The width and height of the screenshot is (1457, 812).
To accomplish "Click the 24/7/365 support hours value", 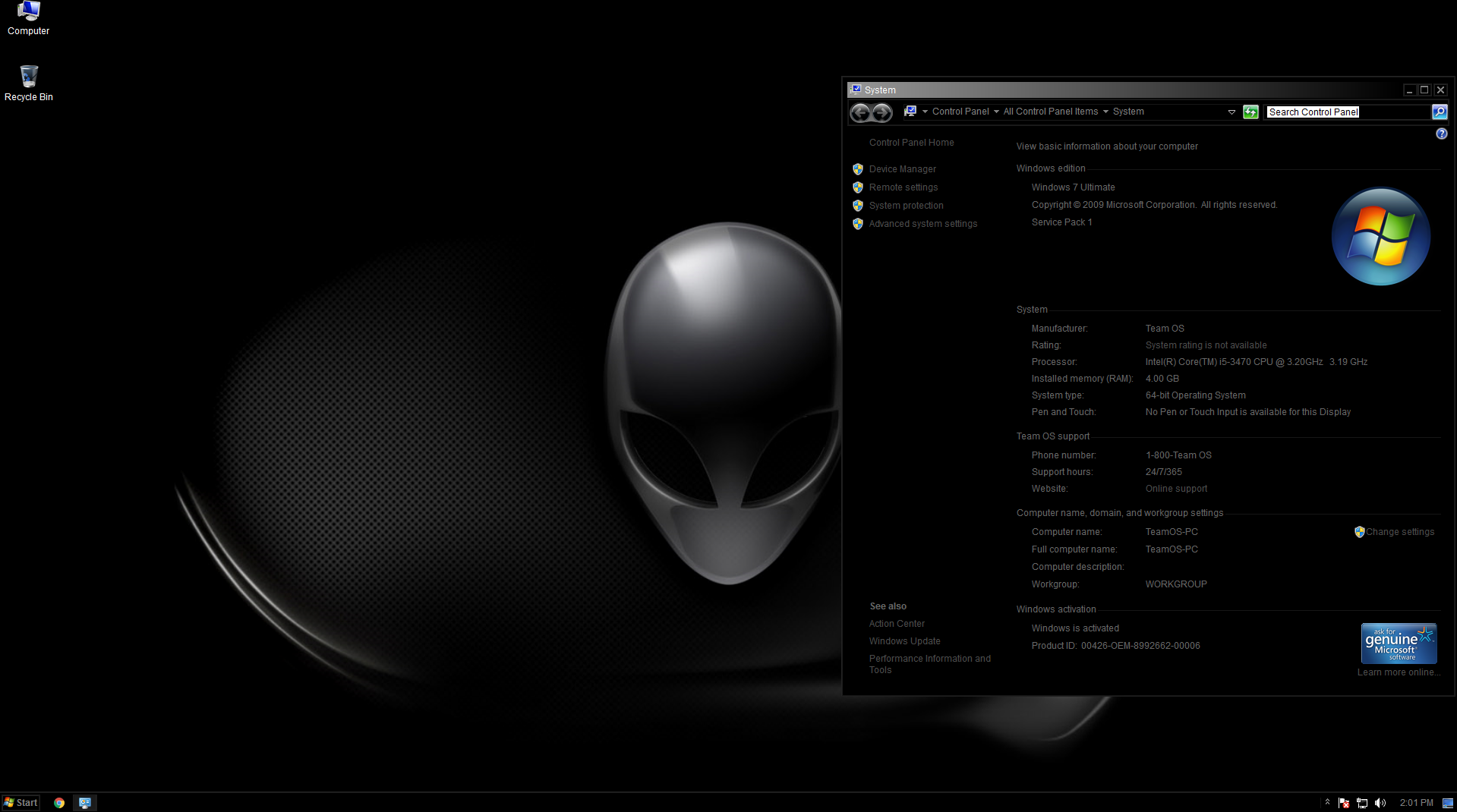I will (1163, 472).
